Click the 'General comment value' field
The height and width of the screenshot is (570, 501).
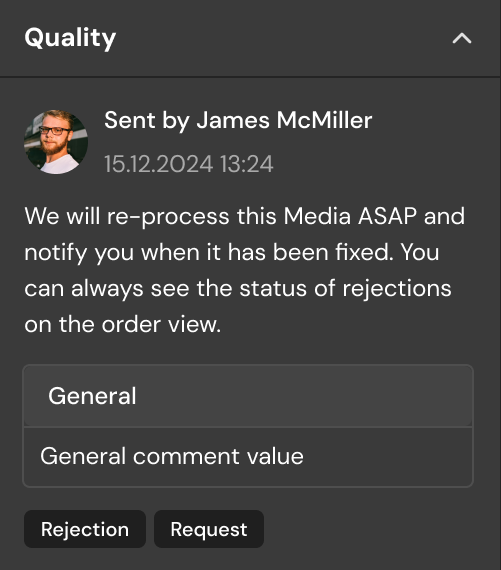tap(248, 457)
